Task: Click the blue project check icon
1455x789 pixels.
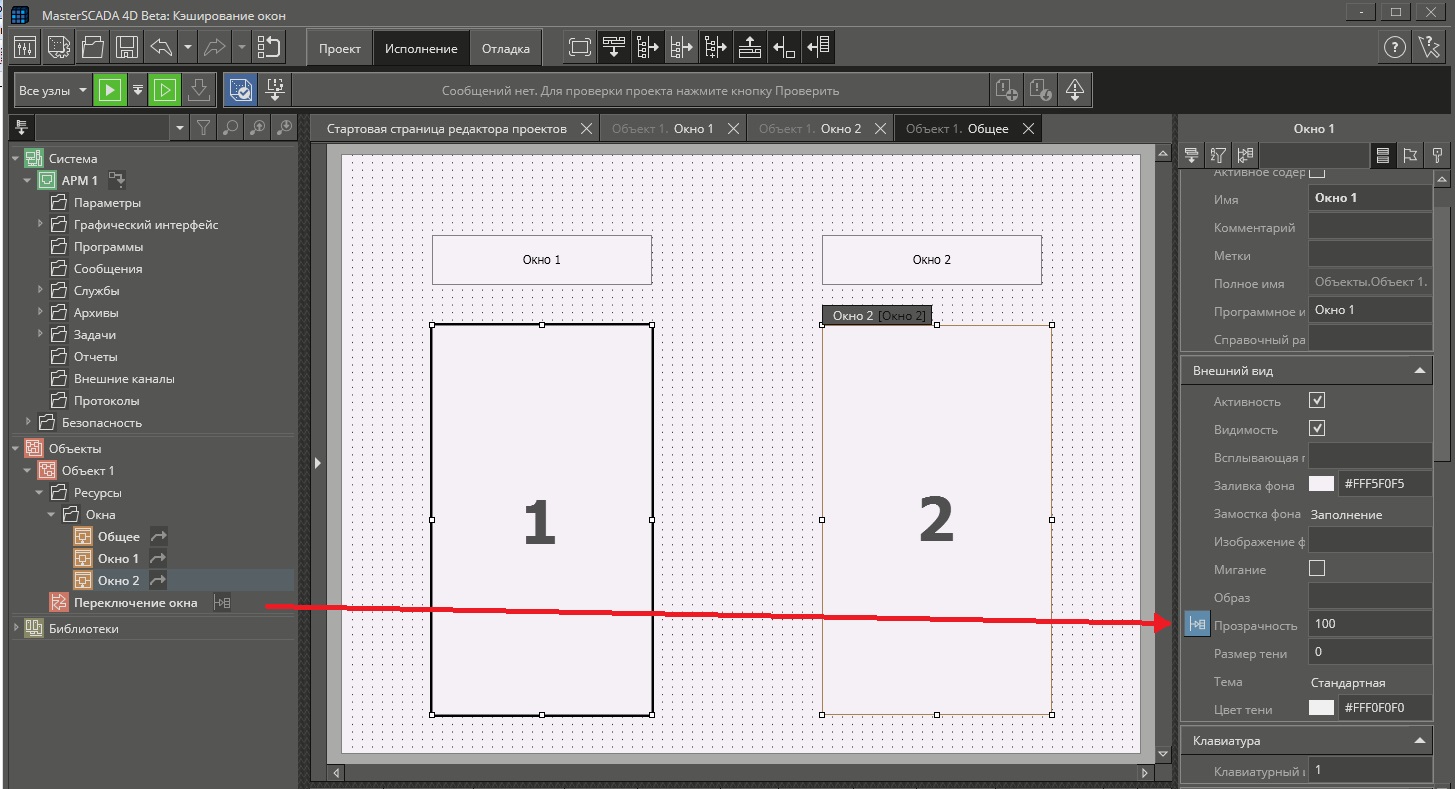Action: [x=240, y=90]
